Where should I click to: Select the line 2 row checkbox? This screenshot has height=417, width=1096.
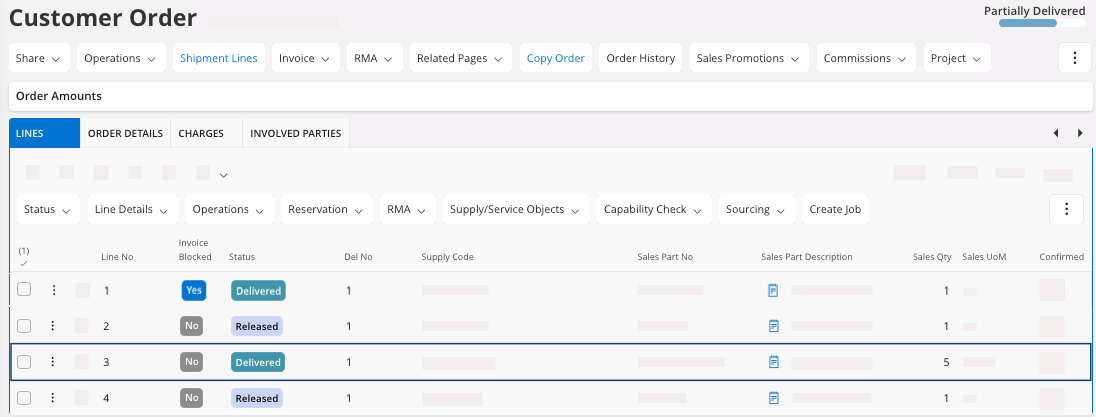tap(24, 326)
